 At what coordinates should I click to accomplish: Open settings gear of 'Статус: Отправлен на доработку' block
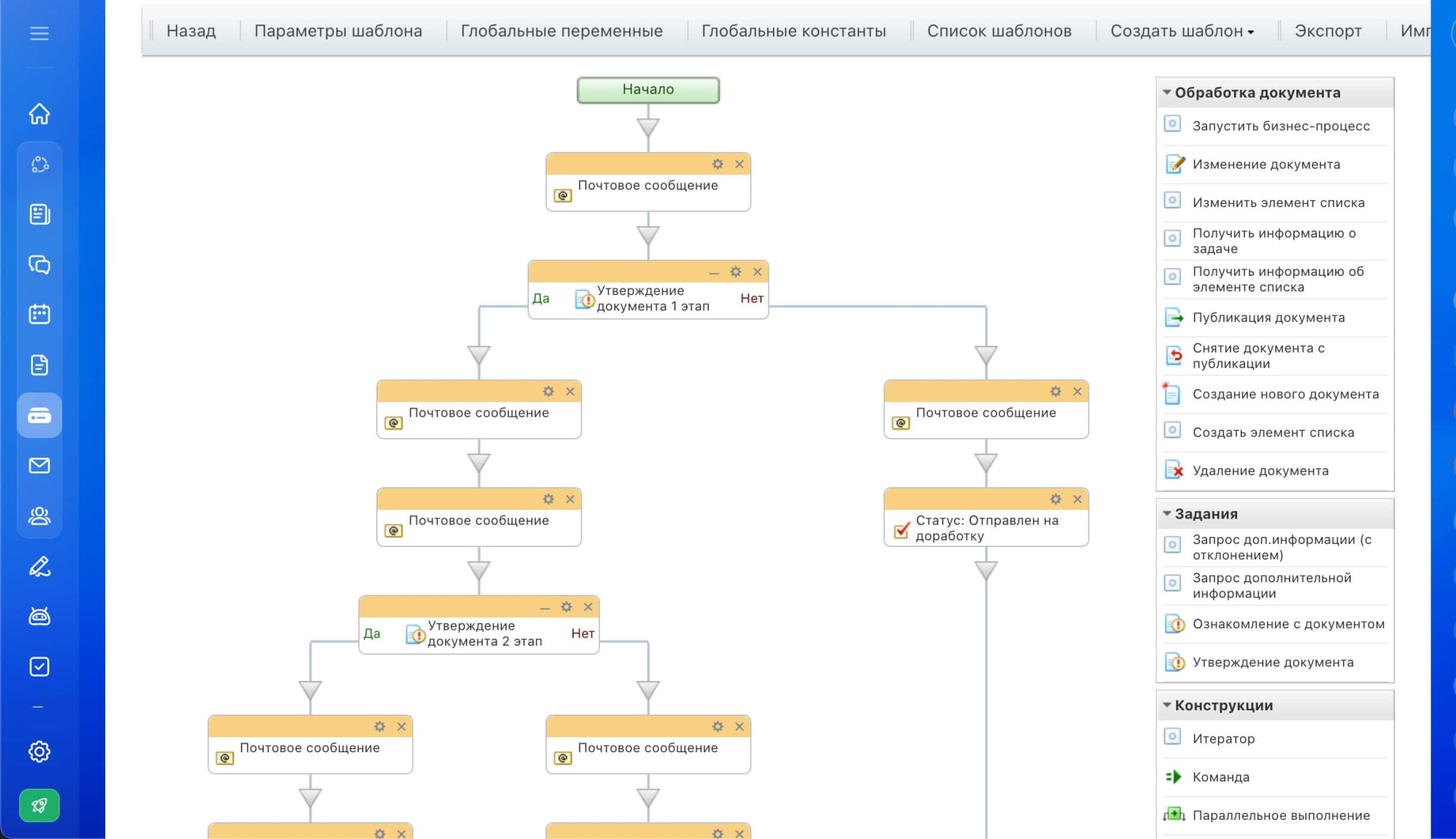click(1056, 499)
